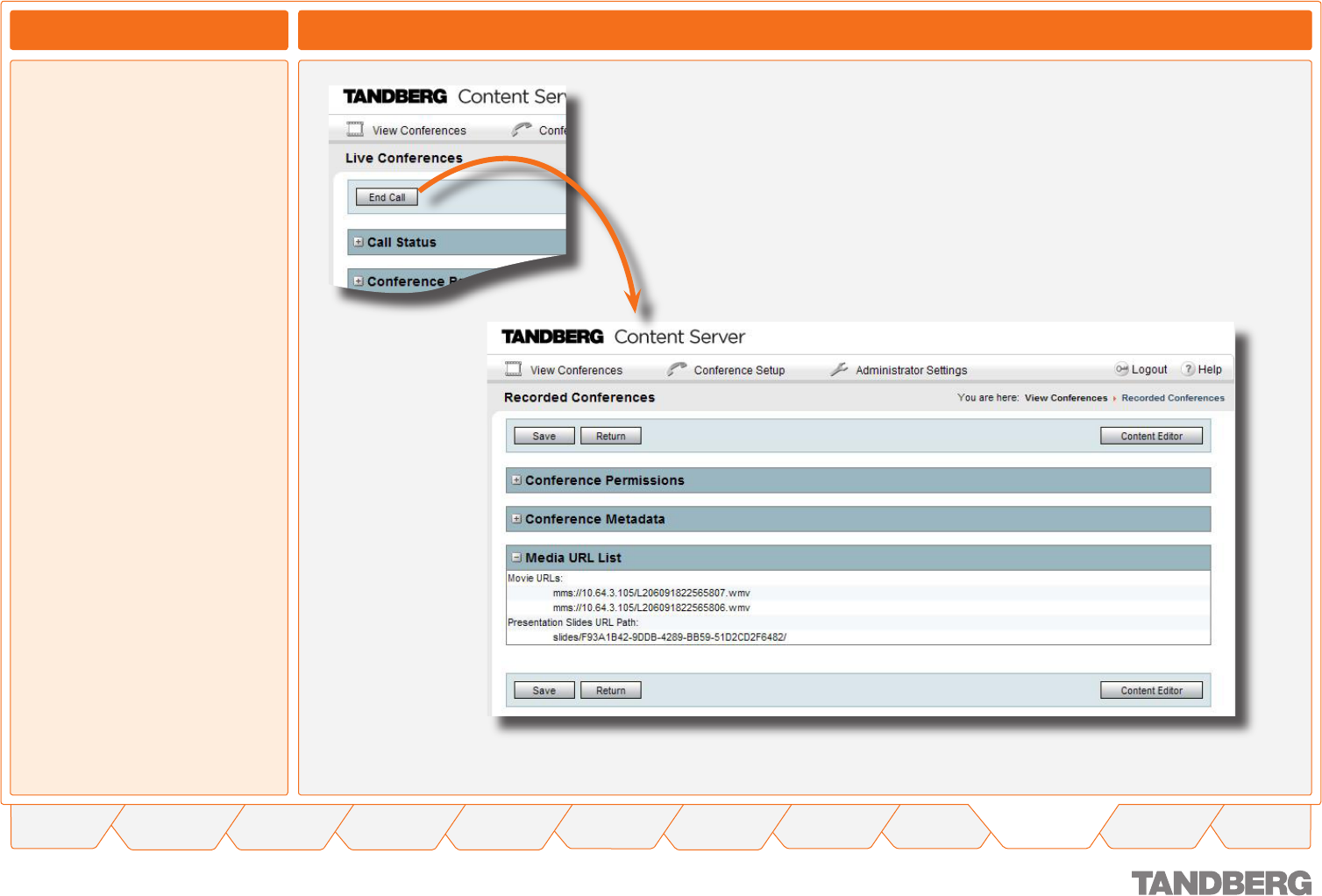Click the Administrator Settings wrench icon
The width and height of the screenshot is (1322, 896).
(x=839, y=369)
